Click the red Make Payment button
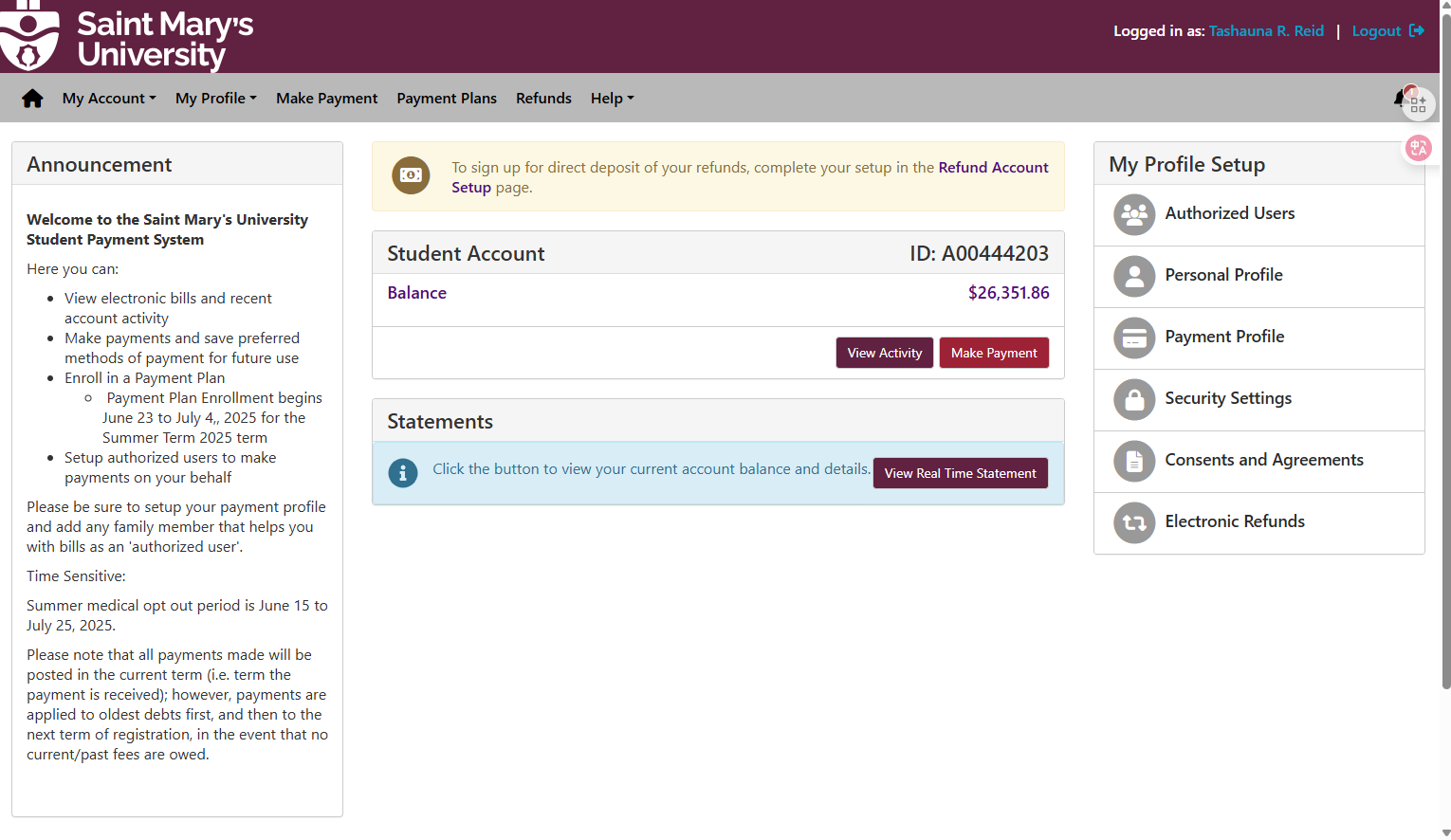 994,353
